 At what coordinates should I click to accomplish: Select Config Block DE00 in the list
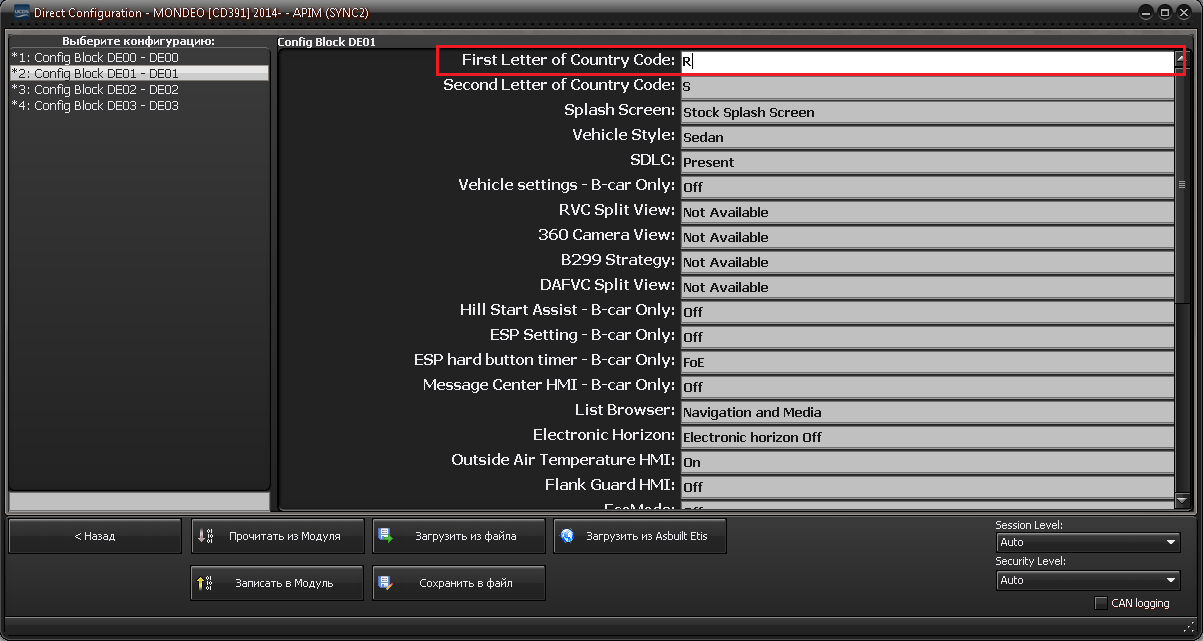95,58
